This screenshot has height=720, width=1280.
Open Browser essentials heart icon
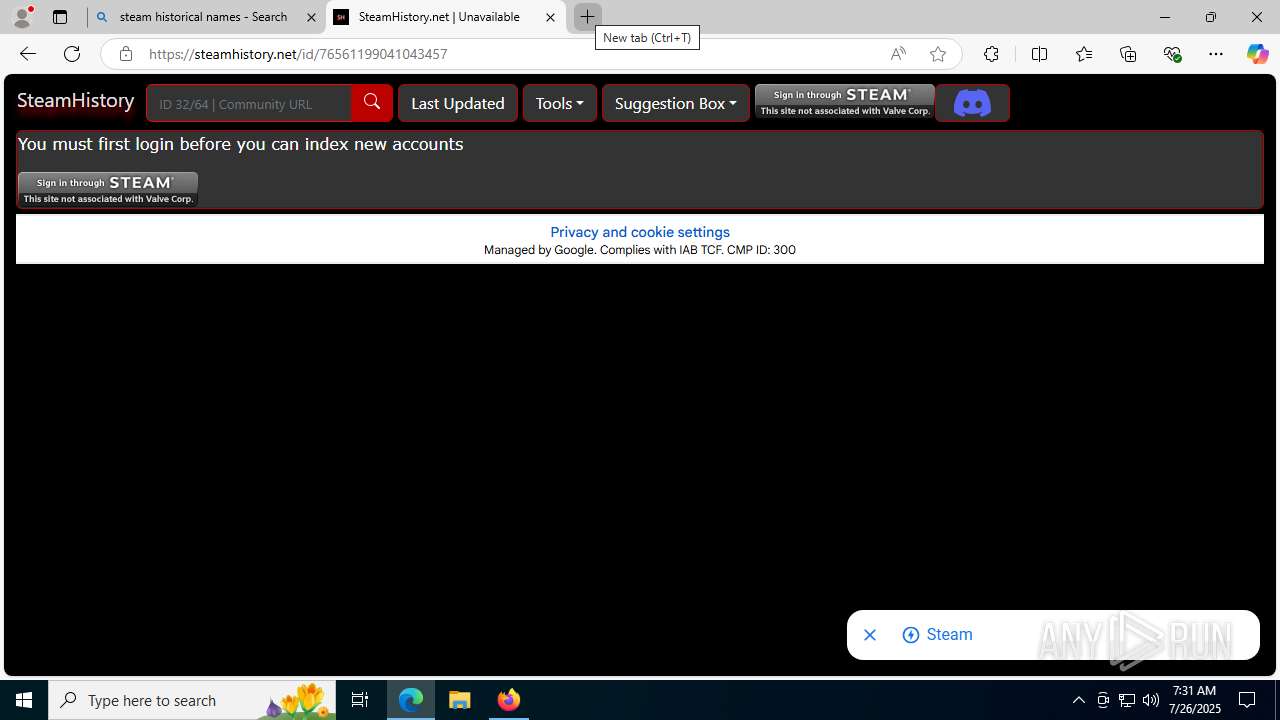point(1172,54)
